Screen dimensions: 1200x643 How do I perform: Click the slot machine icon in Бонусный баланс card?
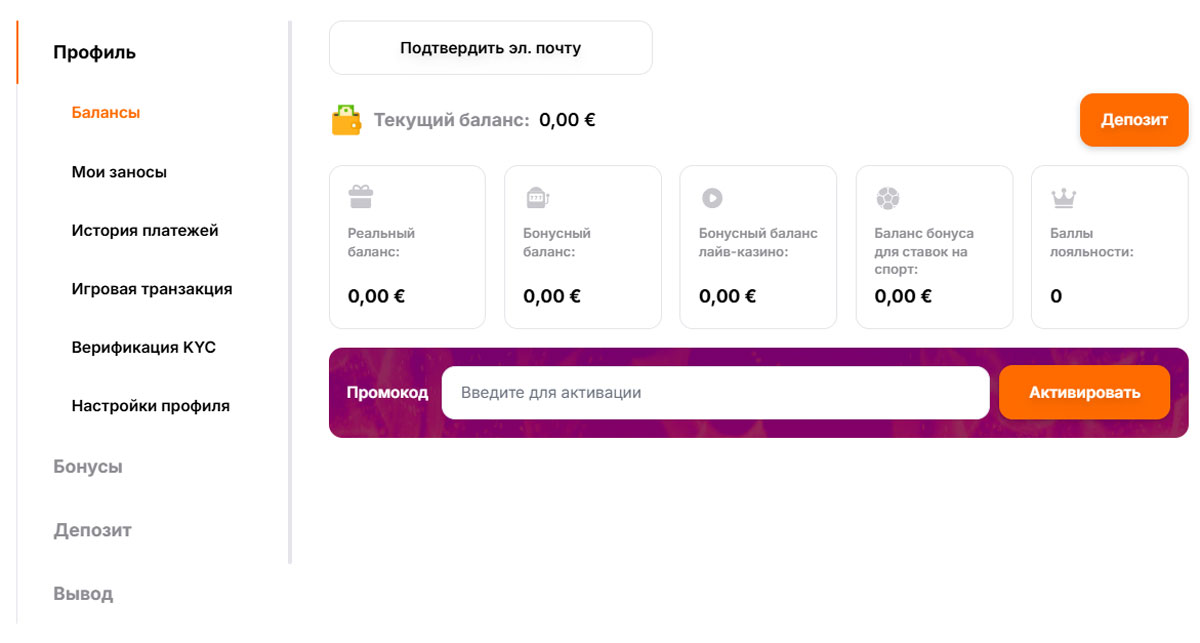pos(538,198)
